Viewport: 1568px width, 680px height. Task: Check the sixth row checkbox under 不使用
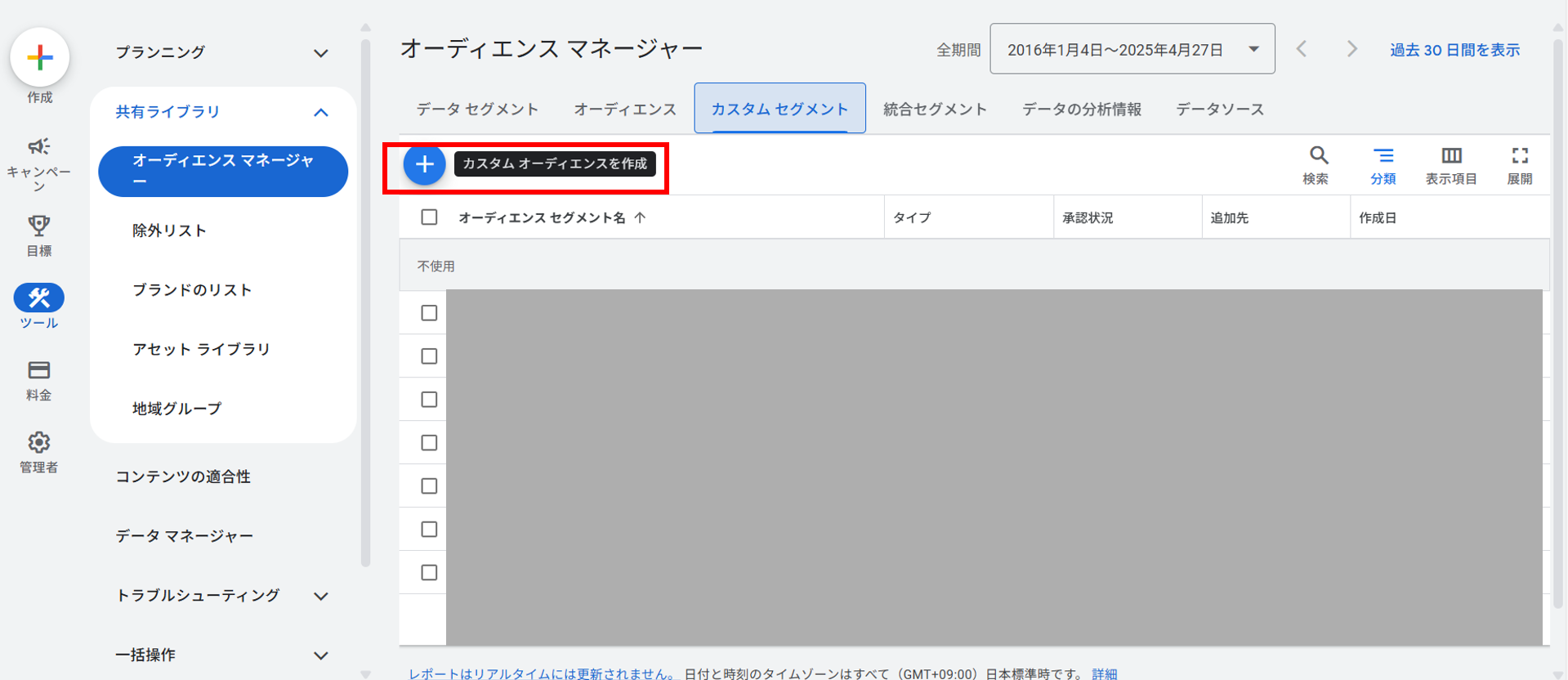point(429,530)
